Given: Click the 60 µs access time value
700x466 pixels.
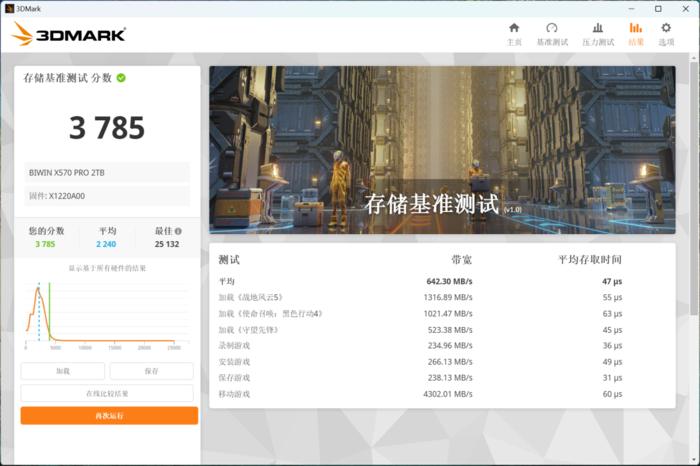Looking at the screenshot, I should click(612, 394).
